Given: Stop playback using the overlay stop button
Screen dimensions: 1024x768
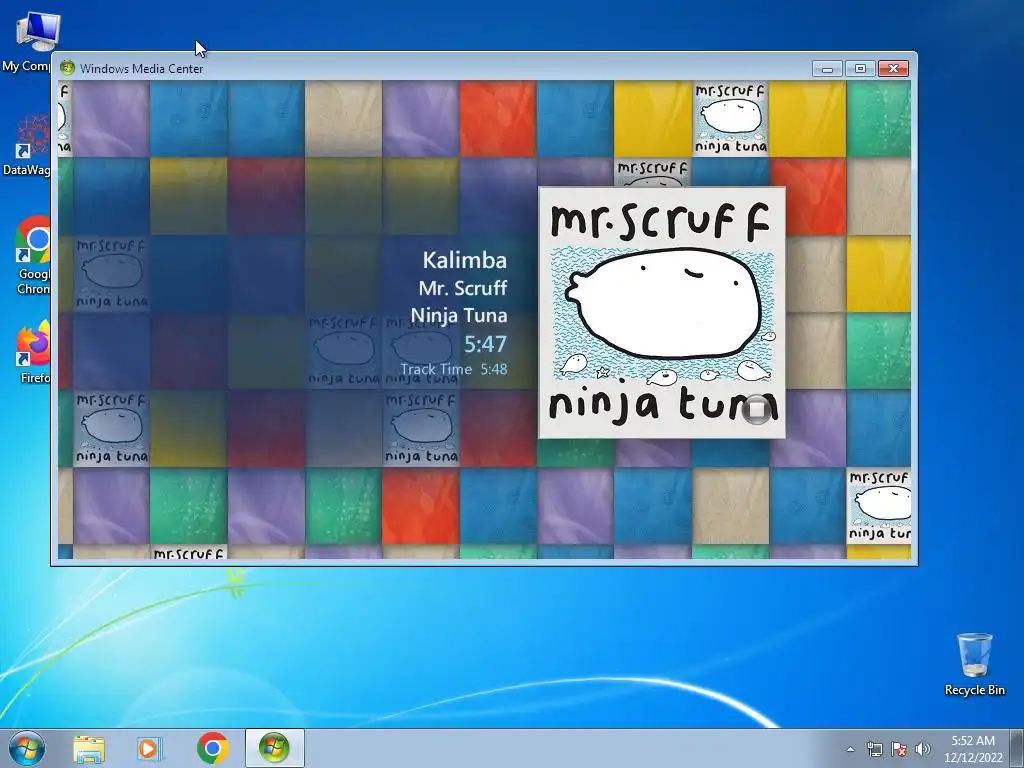Looking at the screenshot, I should pos(757,409).
